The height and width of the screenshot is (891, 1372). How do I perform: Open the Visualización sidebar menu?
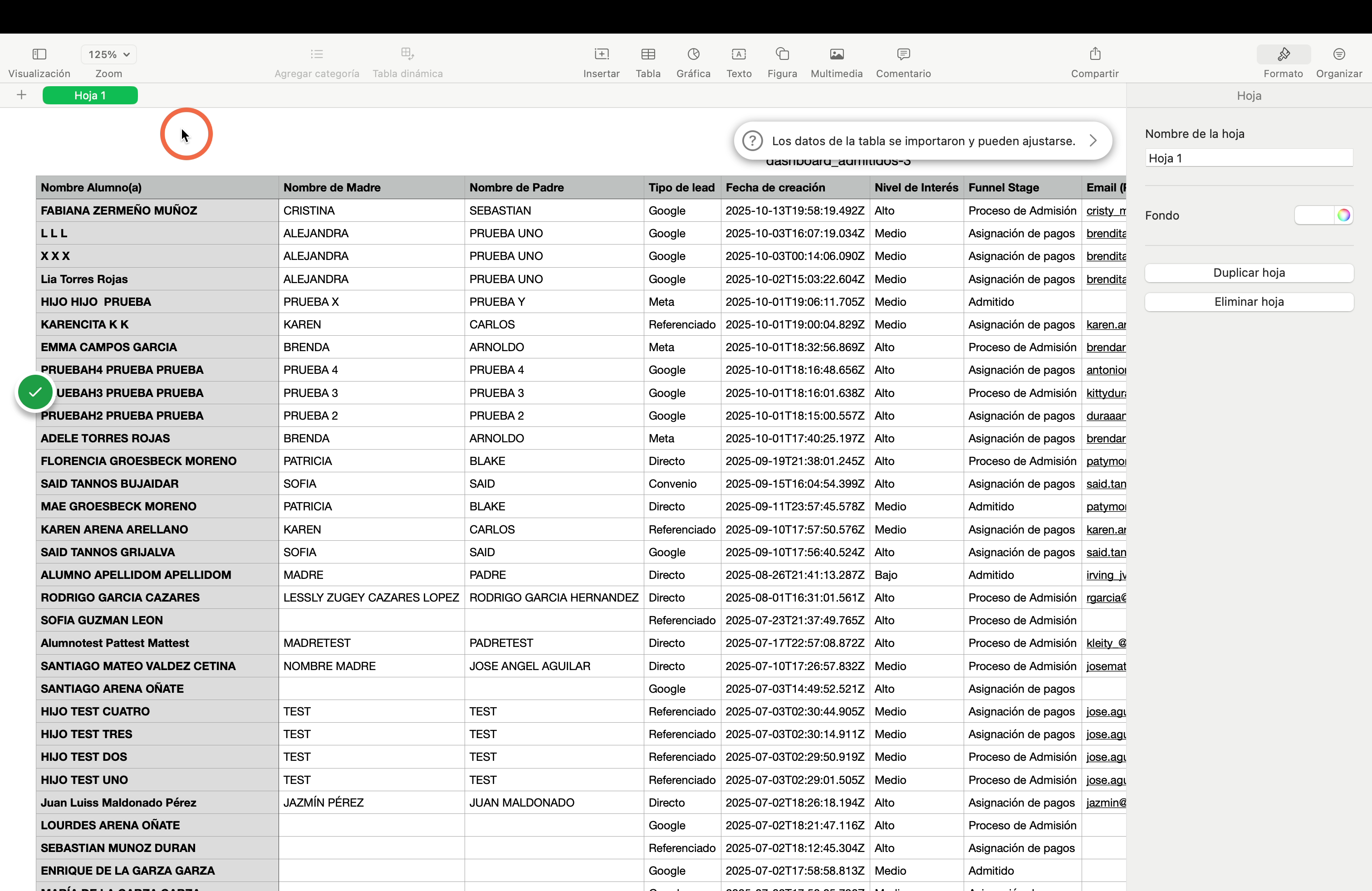pos(39,54)
